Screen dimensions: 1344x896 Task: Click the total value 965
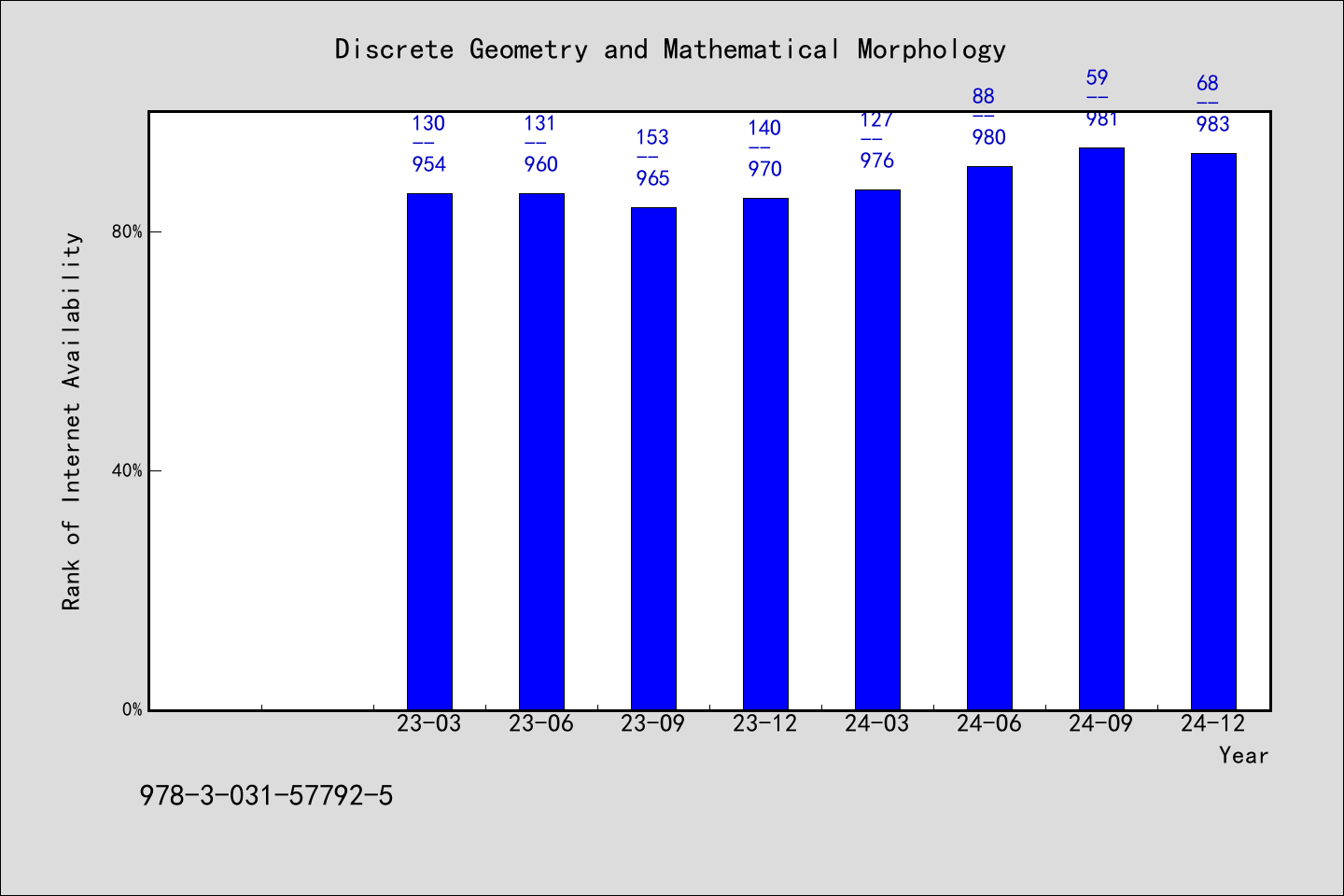pos(653,178)
